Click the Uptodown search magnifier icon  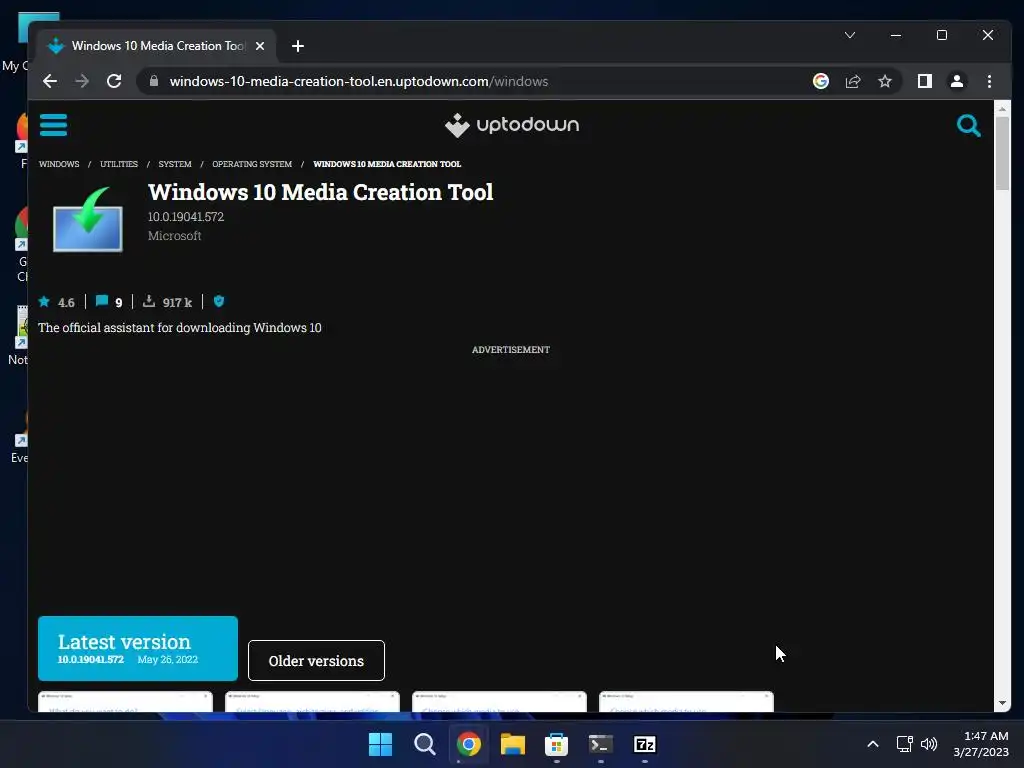coord(968,125)
